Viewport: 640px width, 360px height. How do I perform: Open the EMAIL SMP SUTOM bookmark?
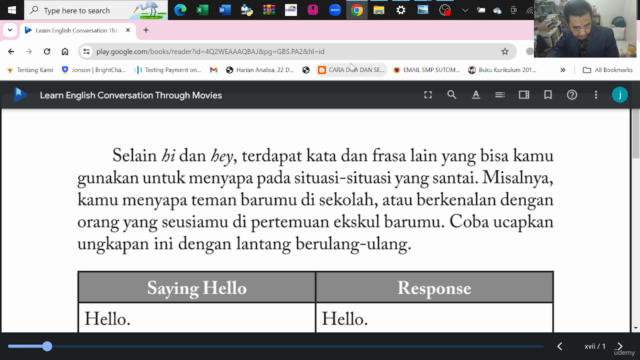click(427, 70)
